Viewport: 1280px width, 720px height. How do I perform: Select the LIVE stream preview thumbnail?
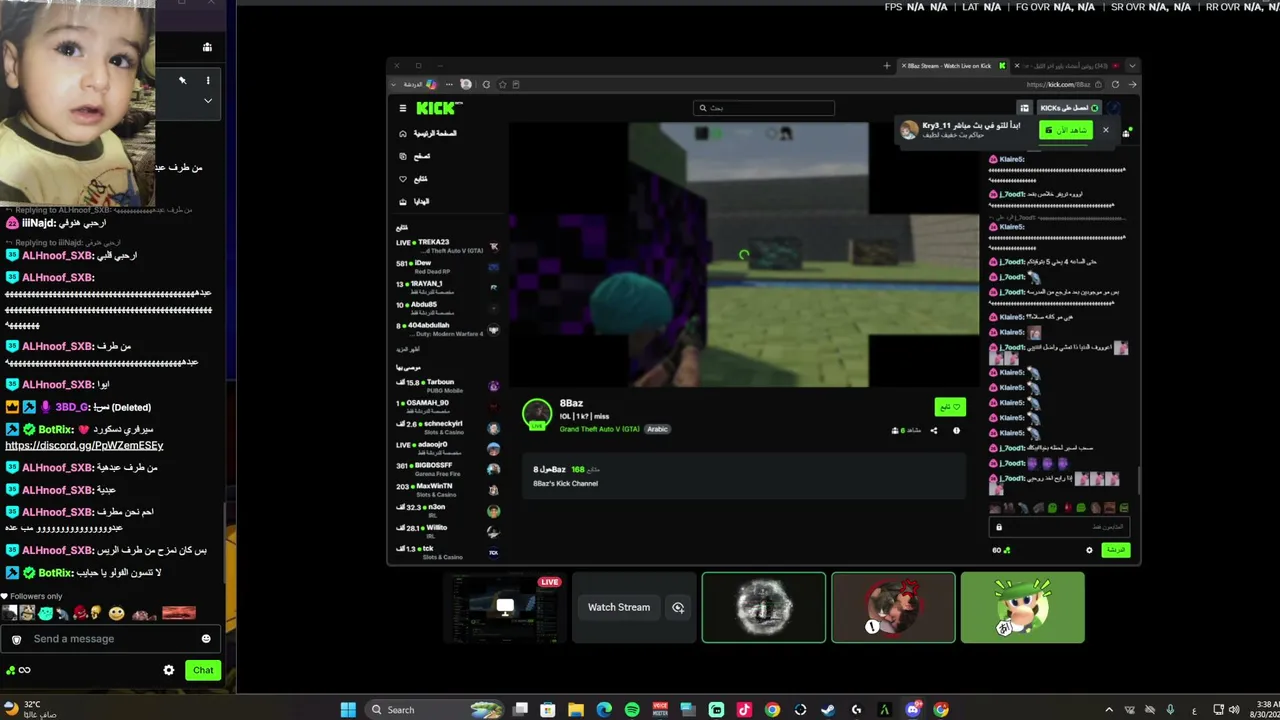tap(505, 607)
